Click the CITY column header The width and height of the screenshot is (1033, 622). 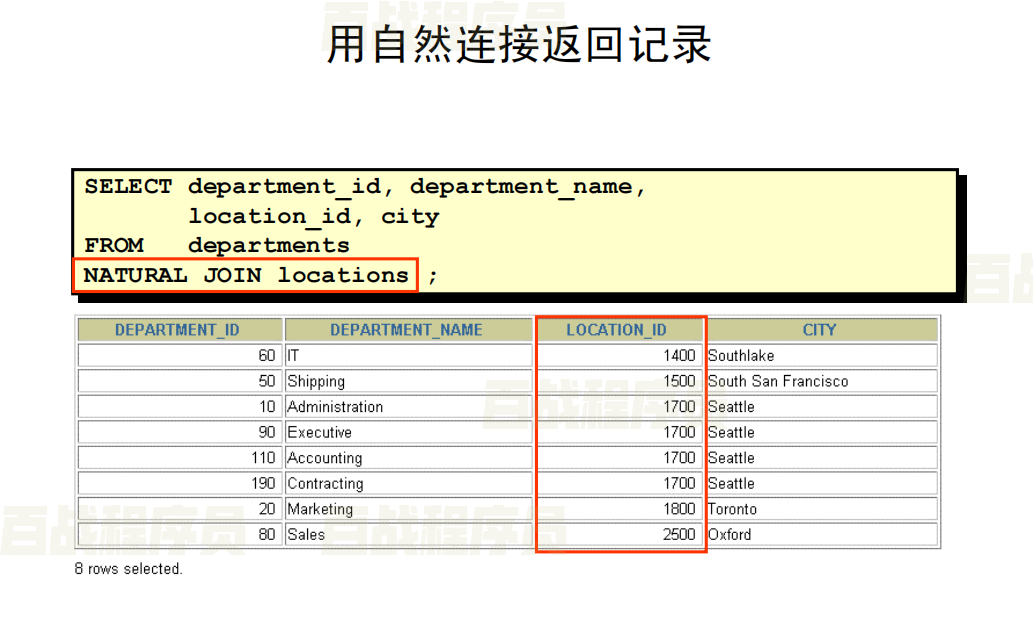click(820, 329)
